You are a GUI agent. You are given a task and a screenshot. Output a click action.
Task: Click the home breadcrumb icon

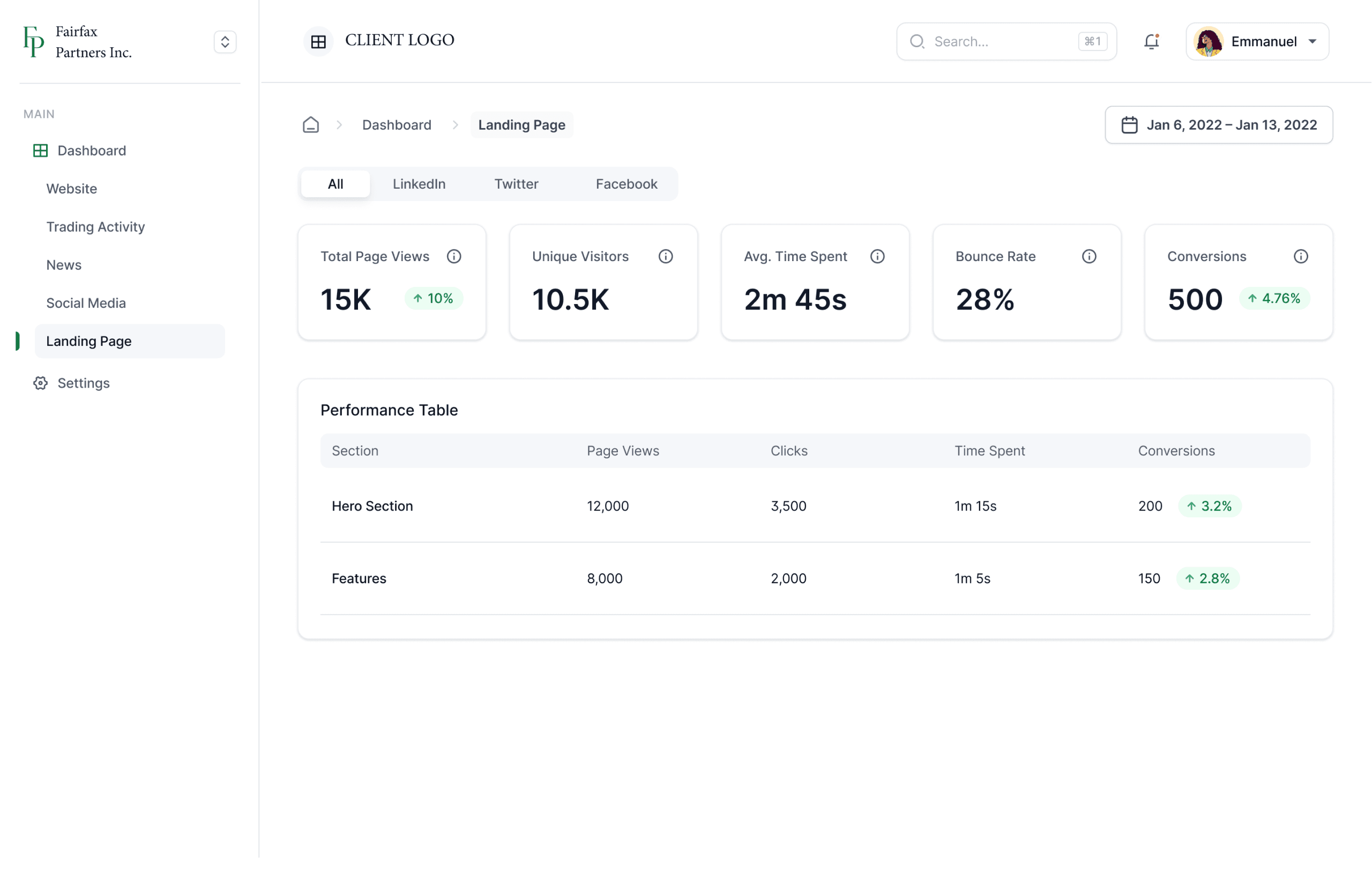pos(311,124)
